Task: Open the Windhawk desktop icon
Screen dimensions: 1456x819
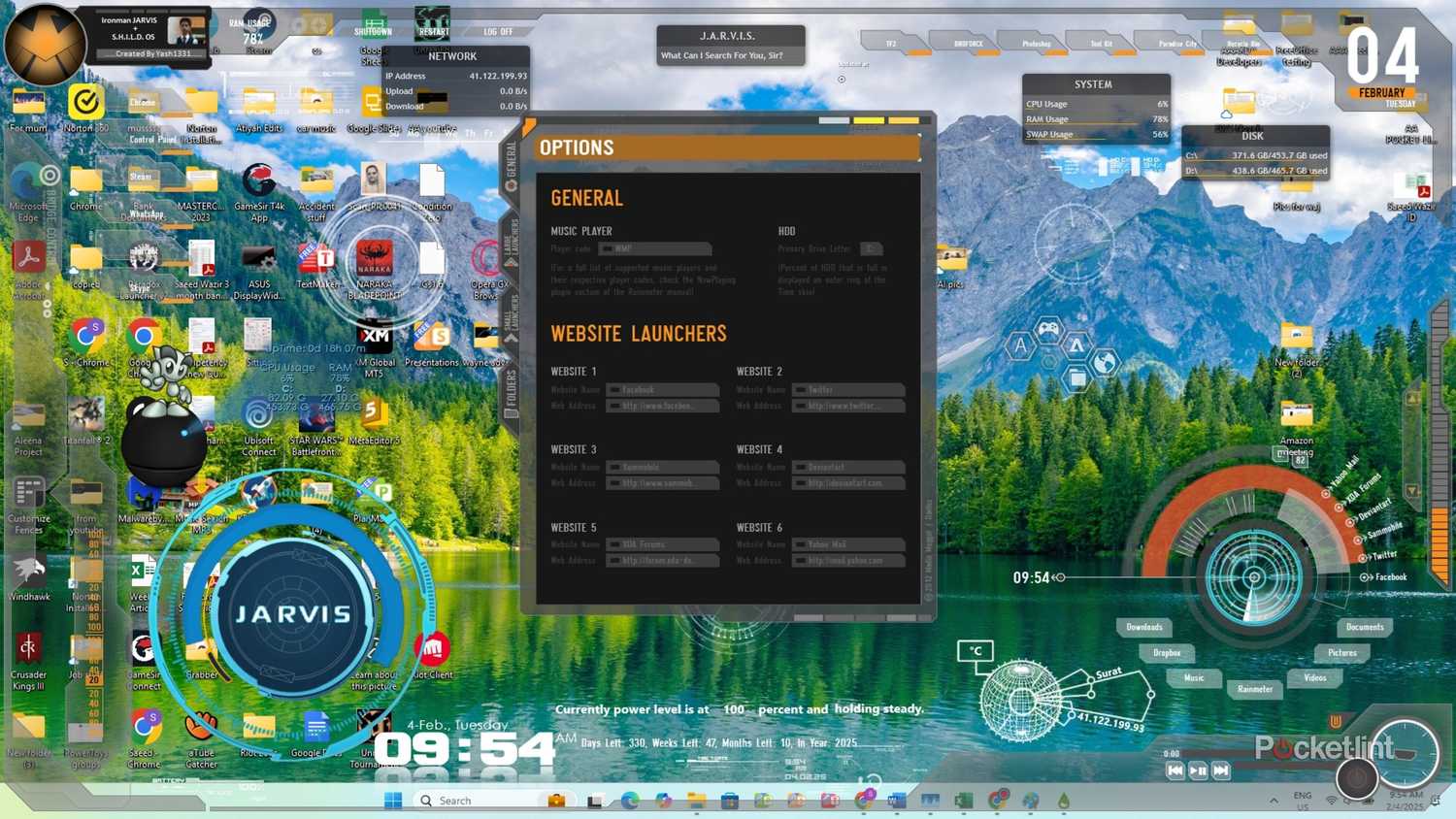Action: [28, 579]
